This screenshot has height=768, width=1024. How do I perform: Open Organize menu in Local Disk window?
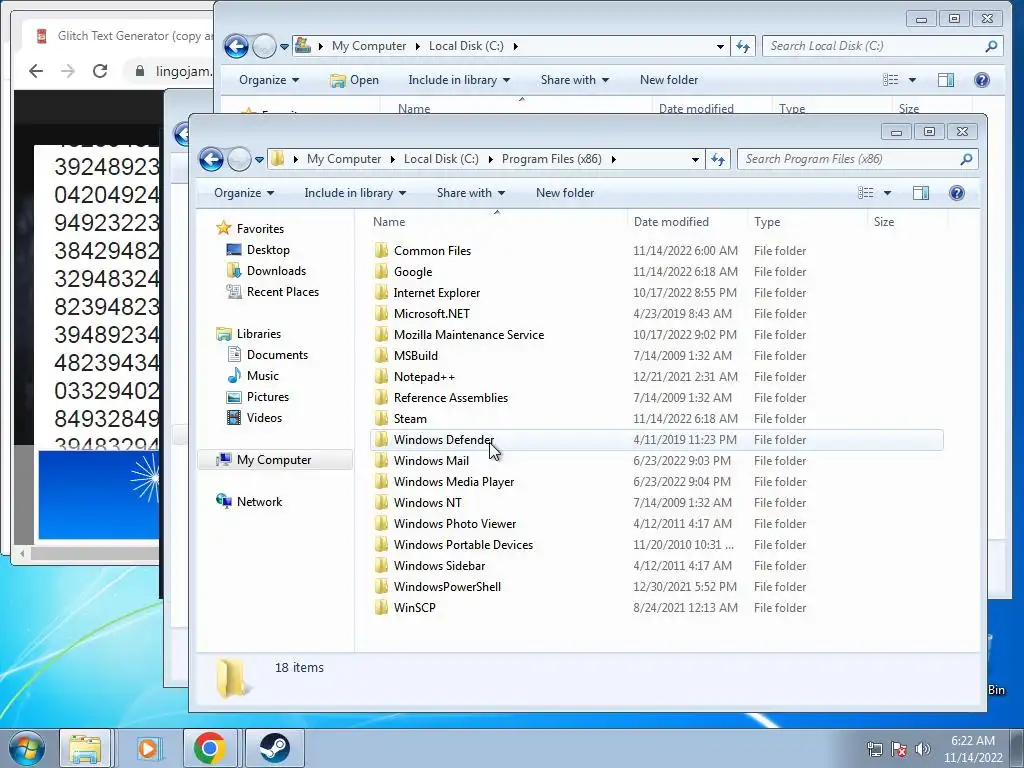268,80
